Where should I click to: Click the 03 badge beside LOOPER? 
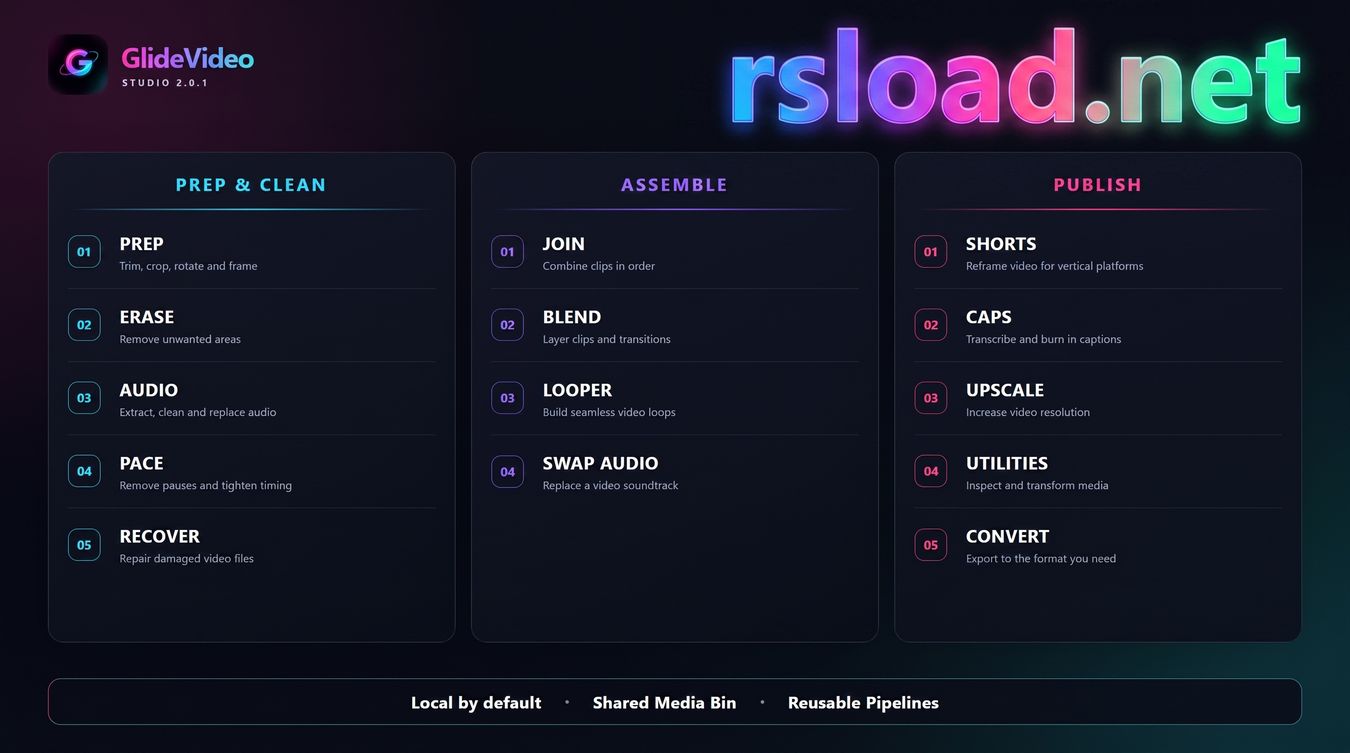click(x=507, y=398)
